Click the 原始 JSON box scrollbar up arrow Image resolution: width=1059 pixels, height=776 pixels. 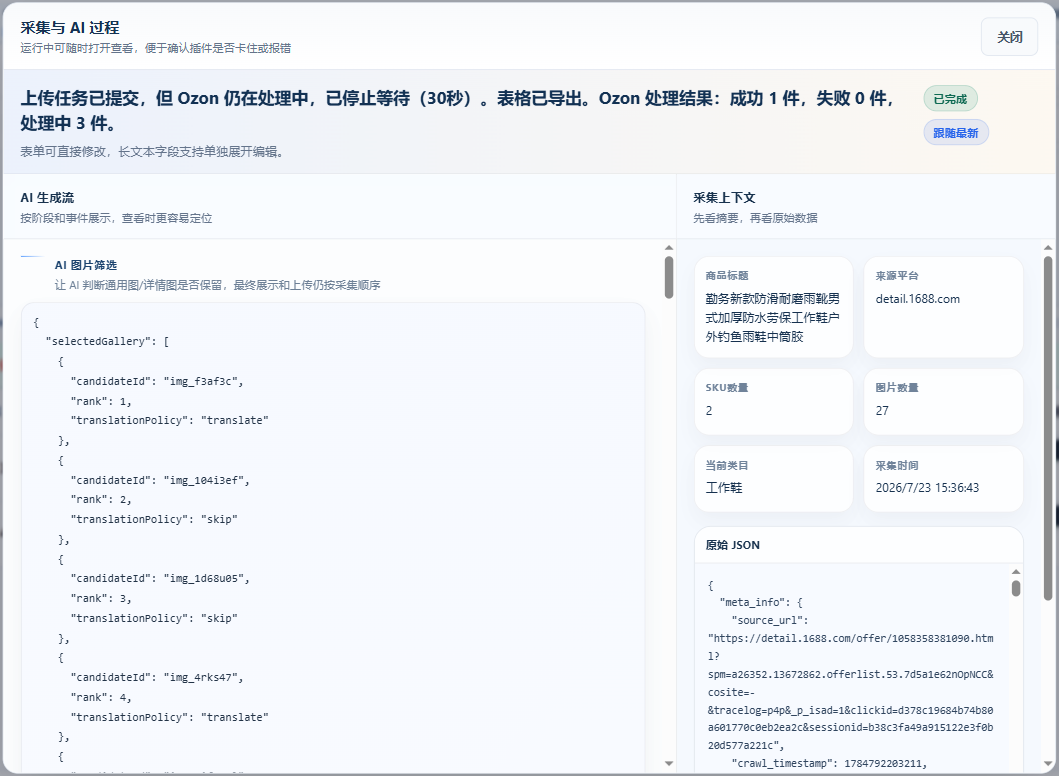[x=1016, y=572]
